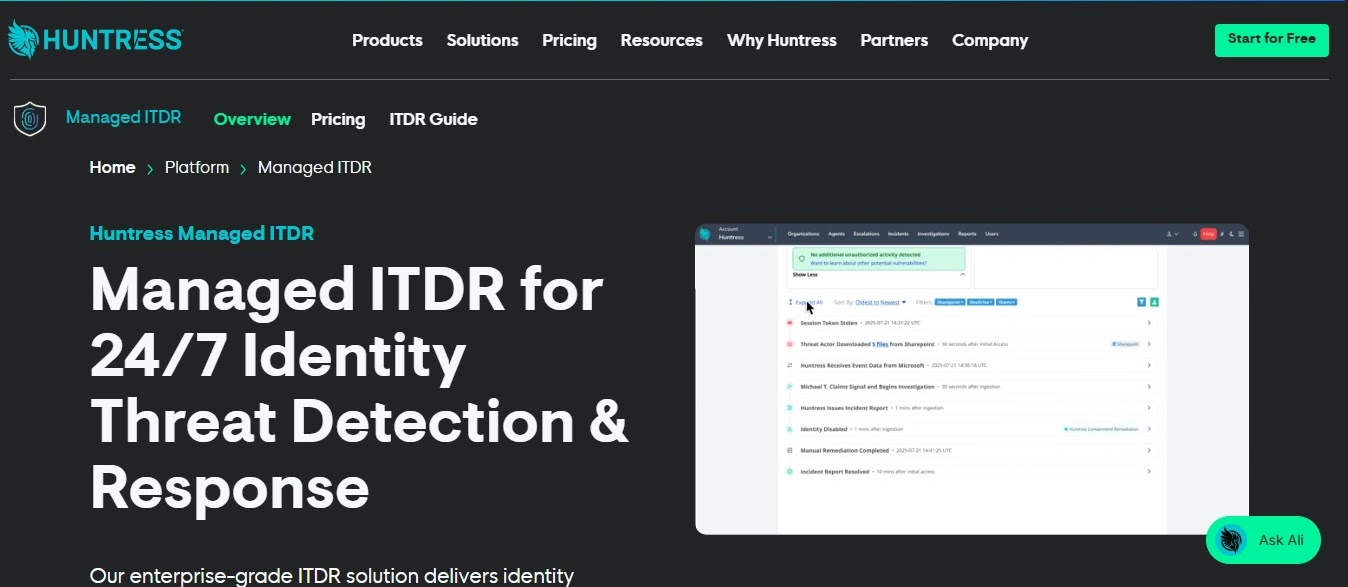Go to Platform via the breadcrumb

[197, 167]
